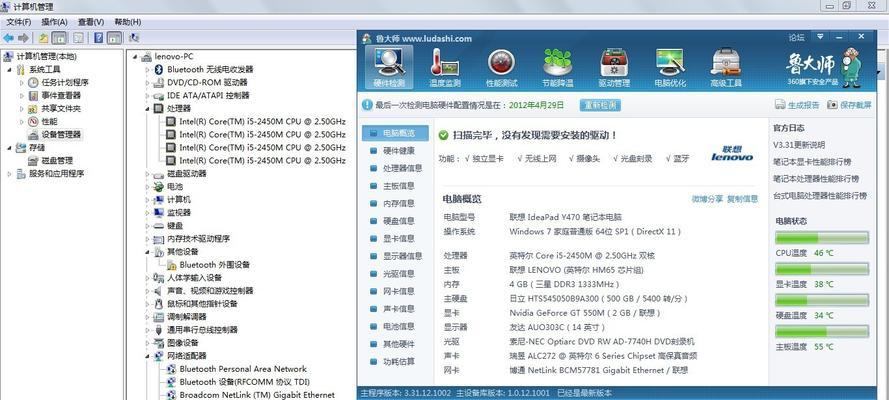Switch to 电脑概览 sidebar tab
889x400 pixels.
pyautogui.click(x=395, y=133)
